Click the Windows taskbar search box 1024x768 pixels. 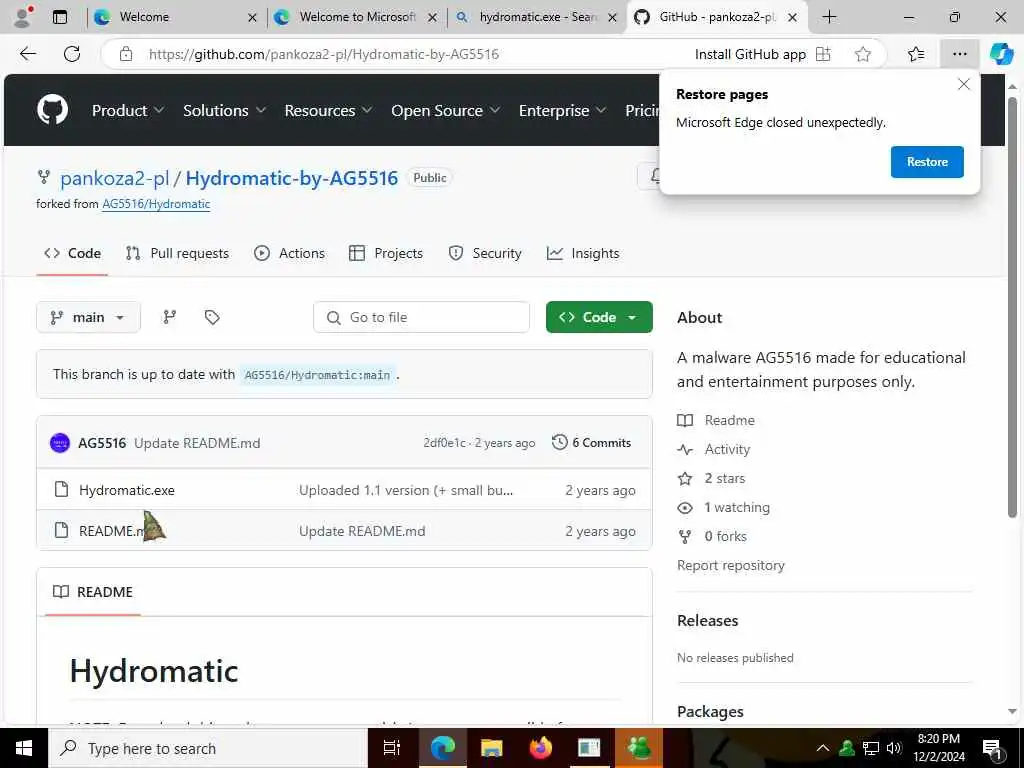tap(208, 748)
